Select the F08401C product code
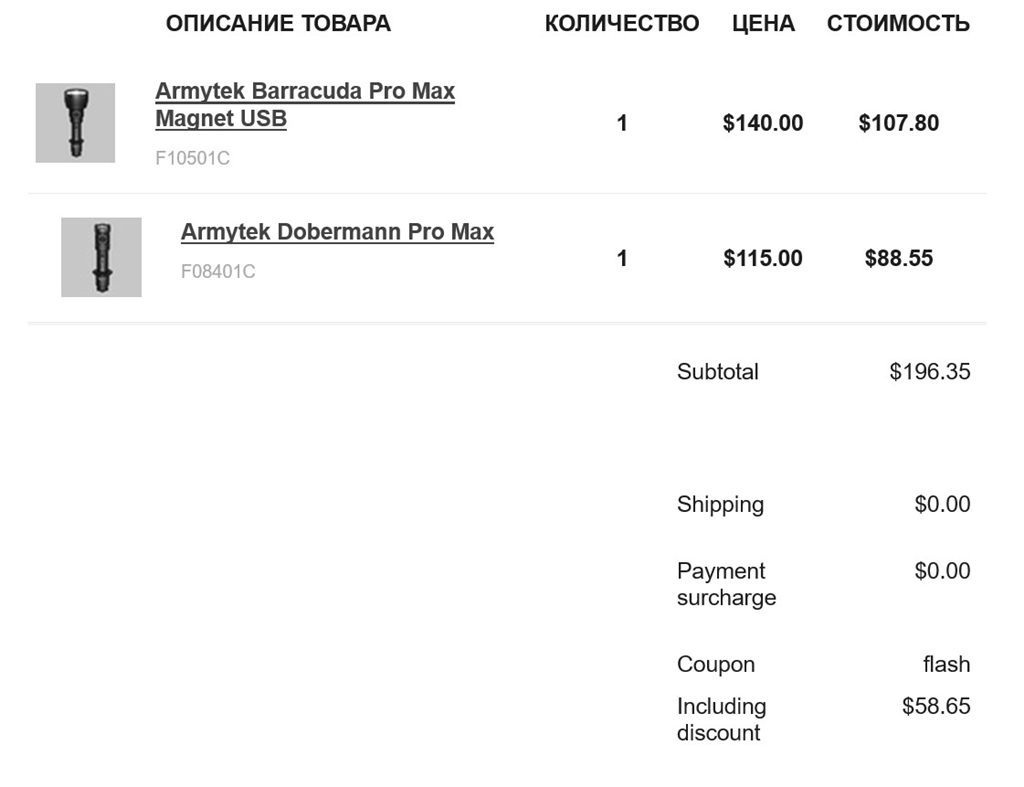The height and width of the screenshot is (787, 1024). click(x=217, y=271)
